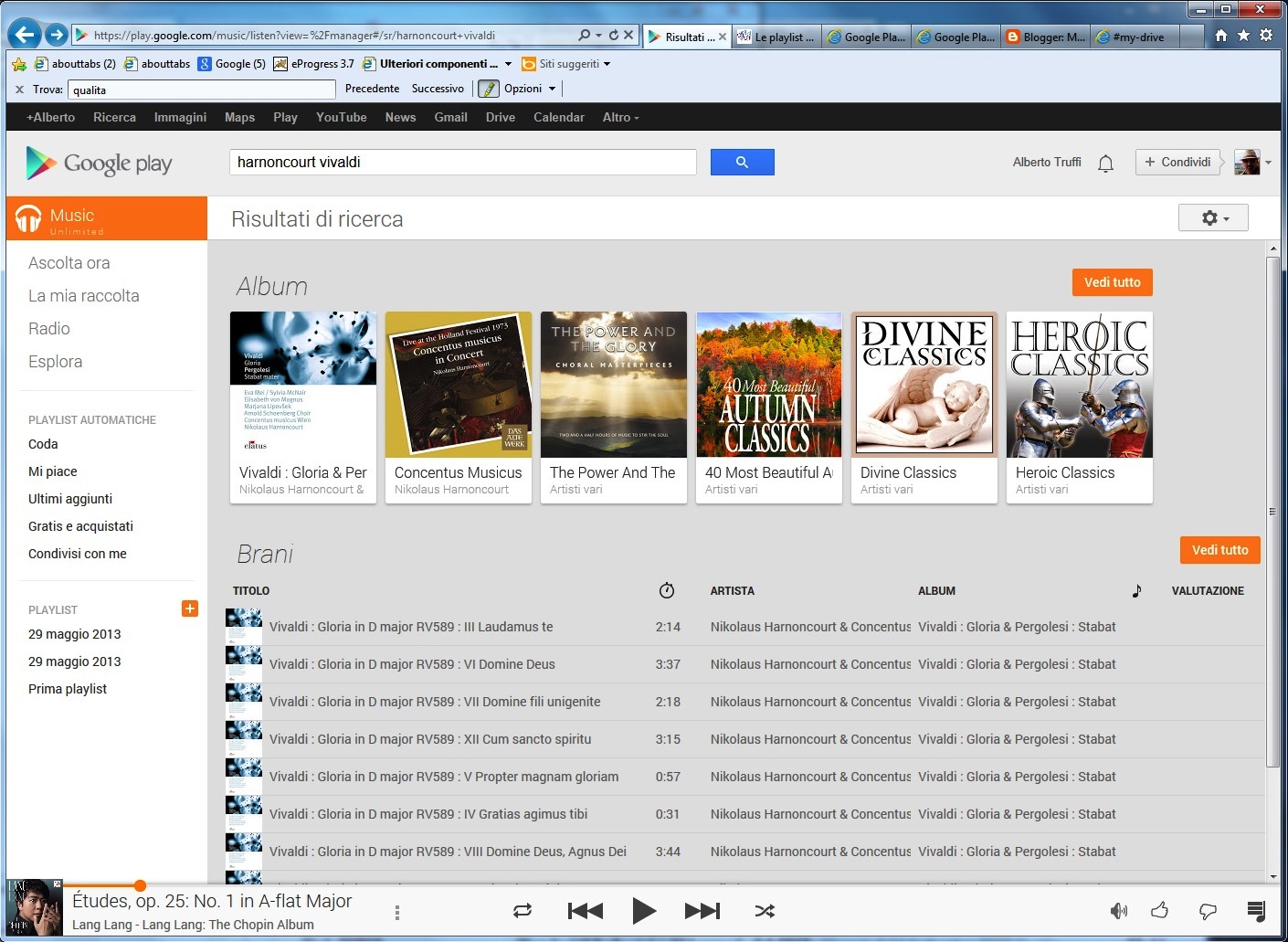This screenshot has width=1288, height=942.
Task: Open Heroic Classics album thumbnail
Action: pos(1079,385)
